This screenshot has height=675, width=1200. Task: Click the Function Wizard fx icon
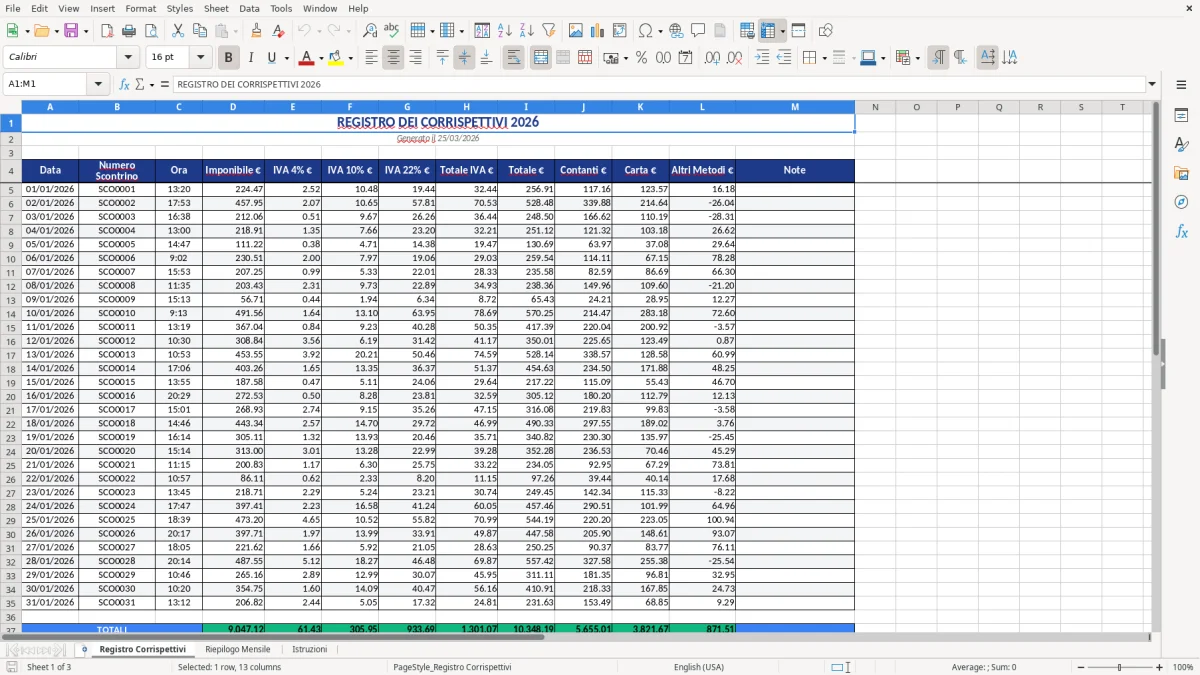coord(124,84)
